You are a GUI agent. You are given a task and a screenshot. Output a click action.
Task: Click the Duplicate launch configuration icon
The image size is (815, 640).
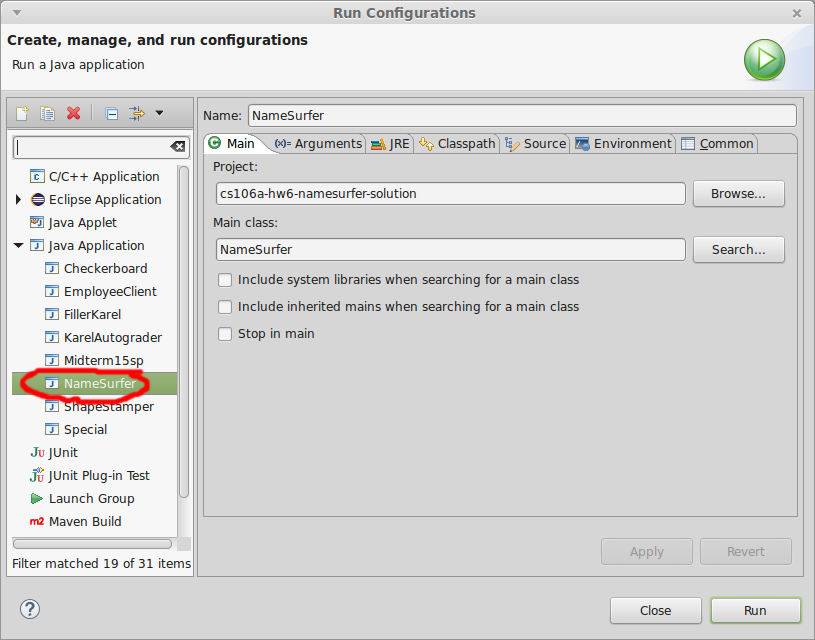pyautogui.click(x=47, y=113)
